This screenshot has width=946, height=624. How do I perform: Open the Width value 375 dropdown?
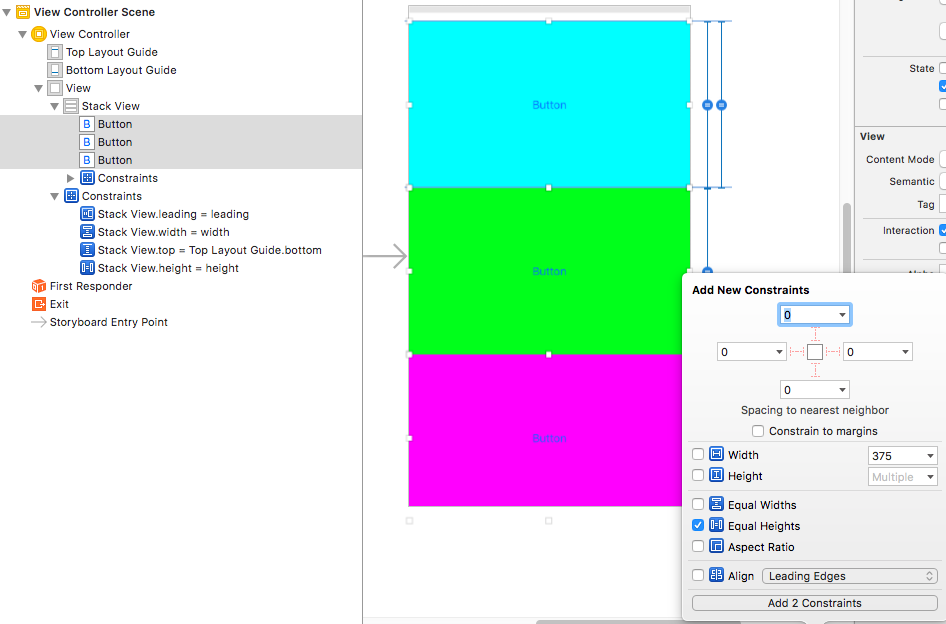(902, 455)
